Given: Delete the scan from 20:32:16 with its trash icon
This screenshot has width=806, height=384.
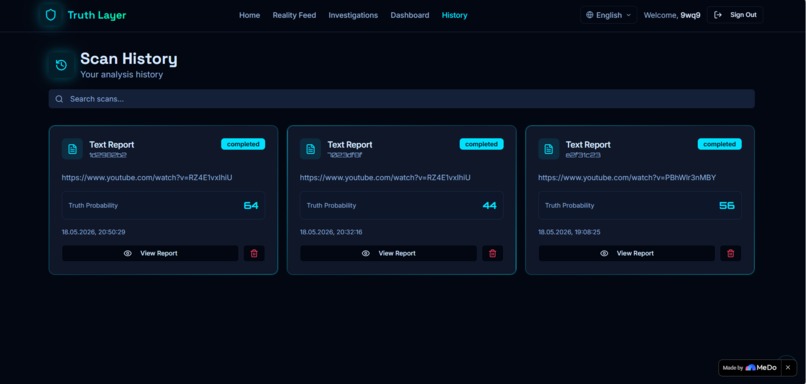Looking at the screenshot, I should tap(492, 253).
